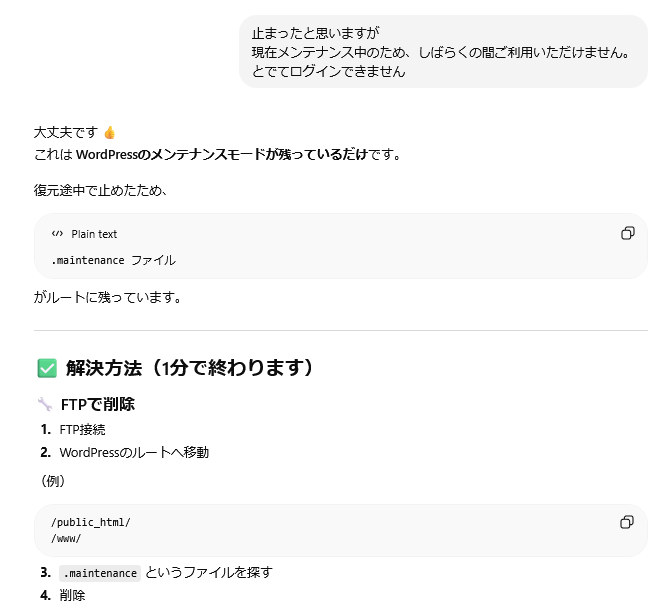660x613 pixels.
Task: Select the Plain text language label
Action: (x=94, y=234)
